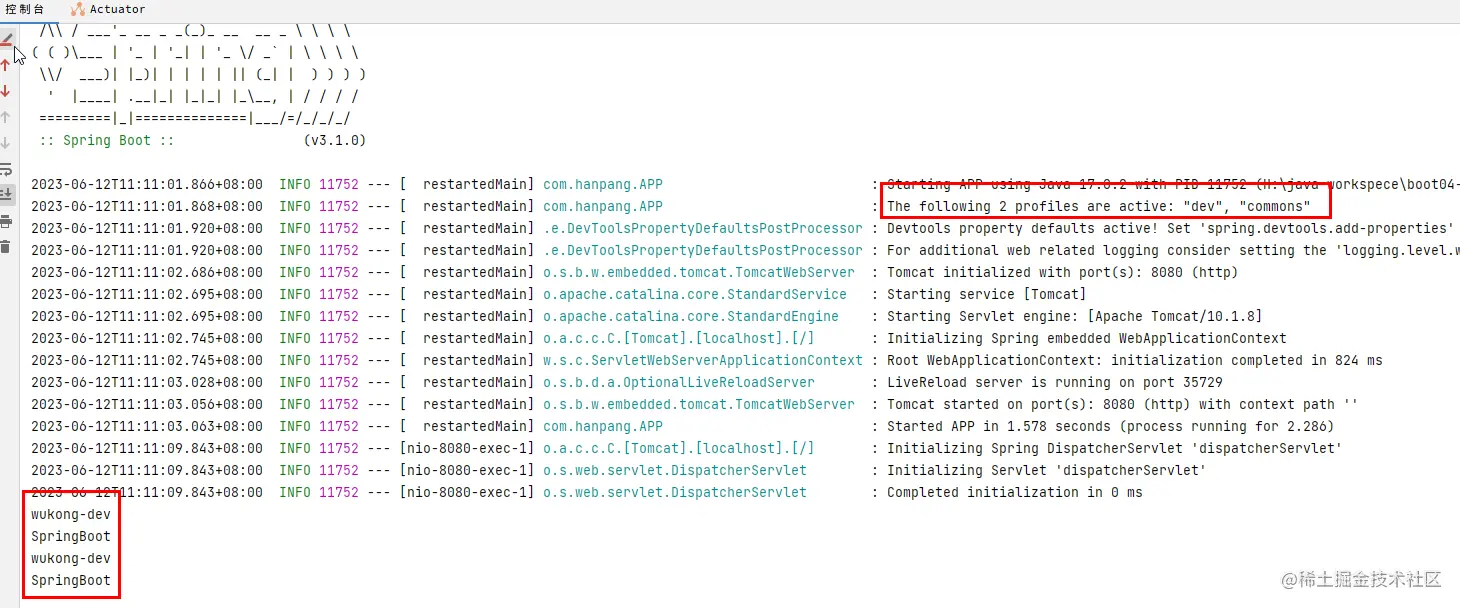Click the timestamp 2023-06-12T11:11:03.063+08:00
The height and width of the screenshot is (608, 1460).
point(147,426)
